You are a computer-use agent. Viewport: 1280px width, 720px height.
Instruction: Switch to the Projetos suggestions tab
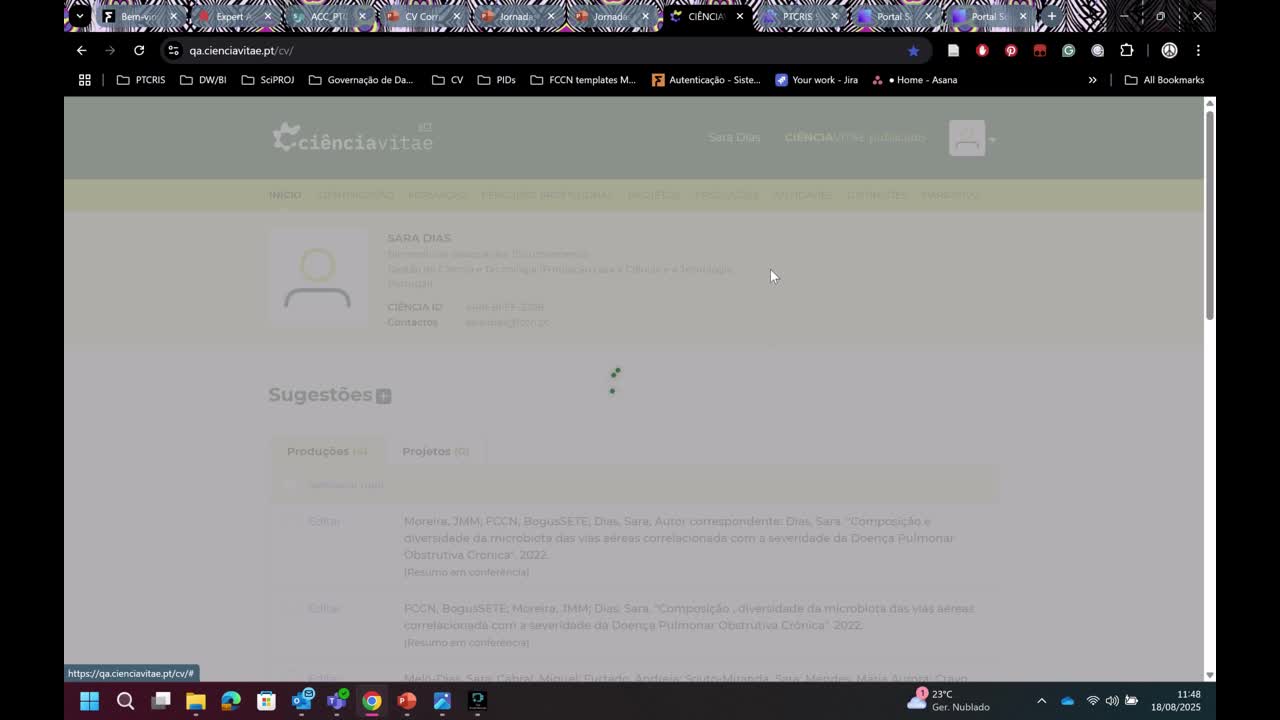(x=435, y=451)
